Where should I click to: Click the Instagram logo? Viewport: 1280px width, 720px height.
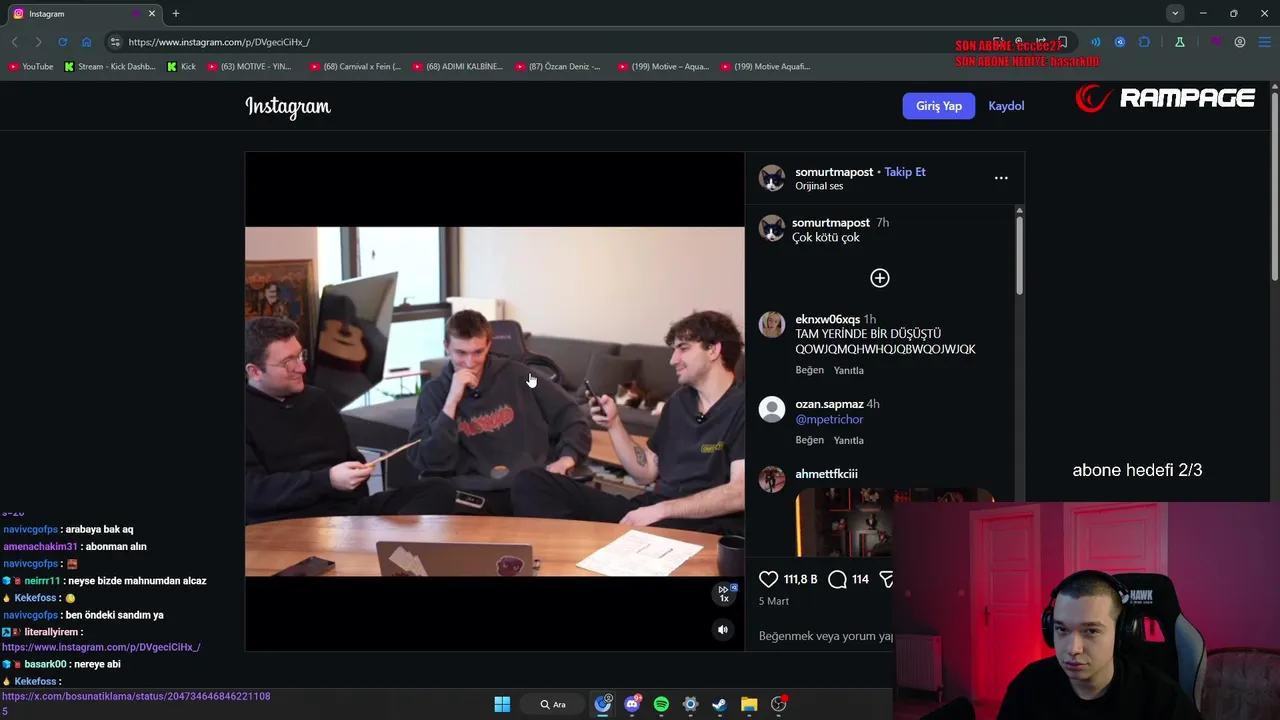click(x=288, y=106)
